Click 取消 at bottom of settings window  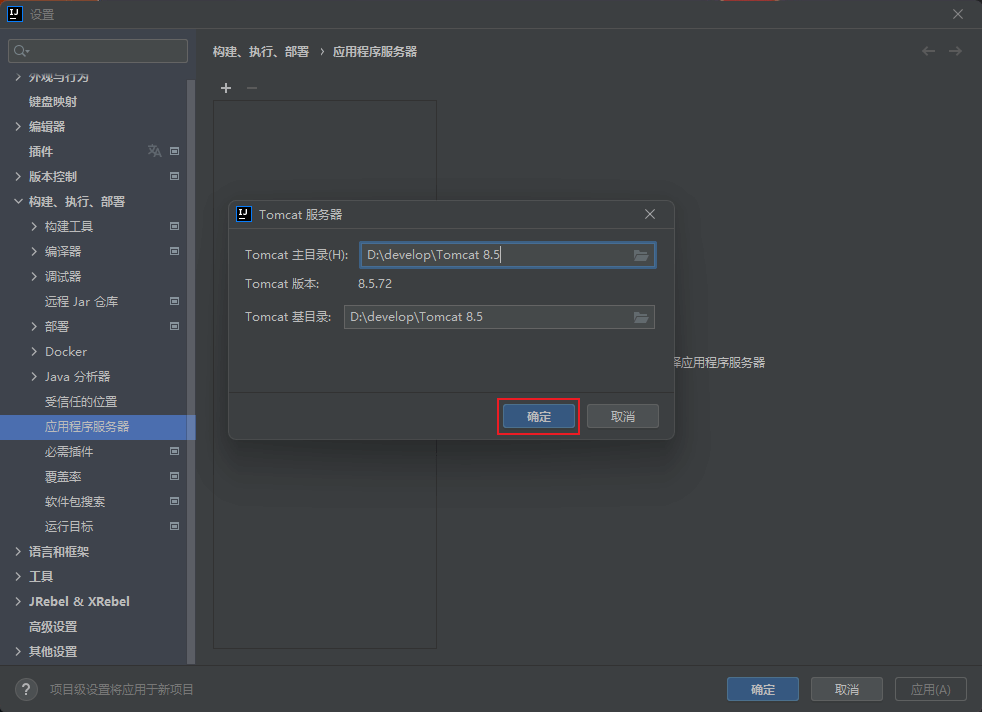click(847, 689)
